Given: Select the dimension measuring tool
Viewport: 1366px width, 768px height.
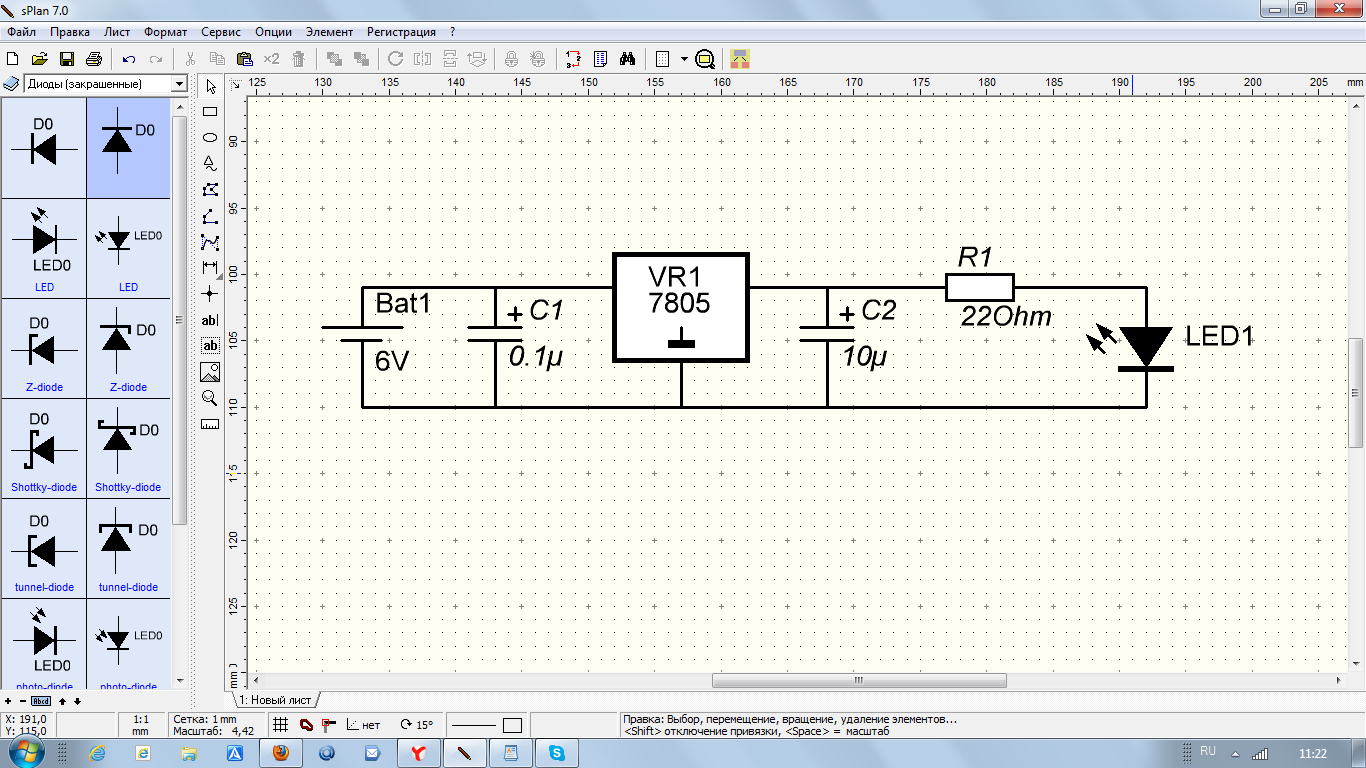Looking at the screenshot, I should pos(210,267).
